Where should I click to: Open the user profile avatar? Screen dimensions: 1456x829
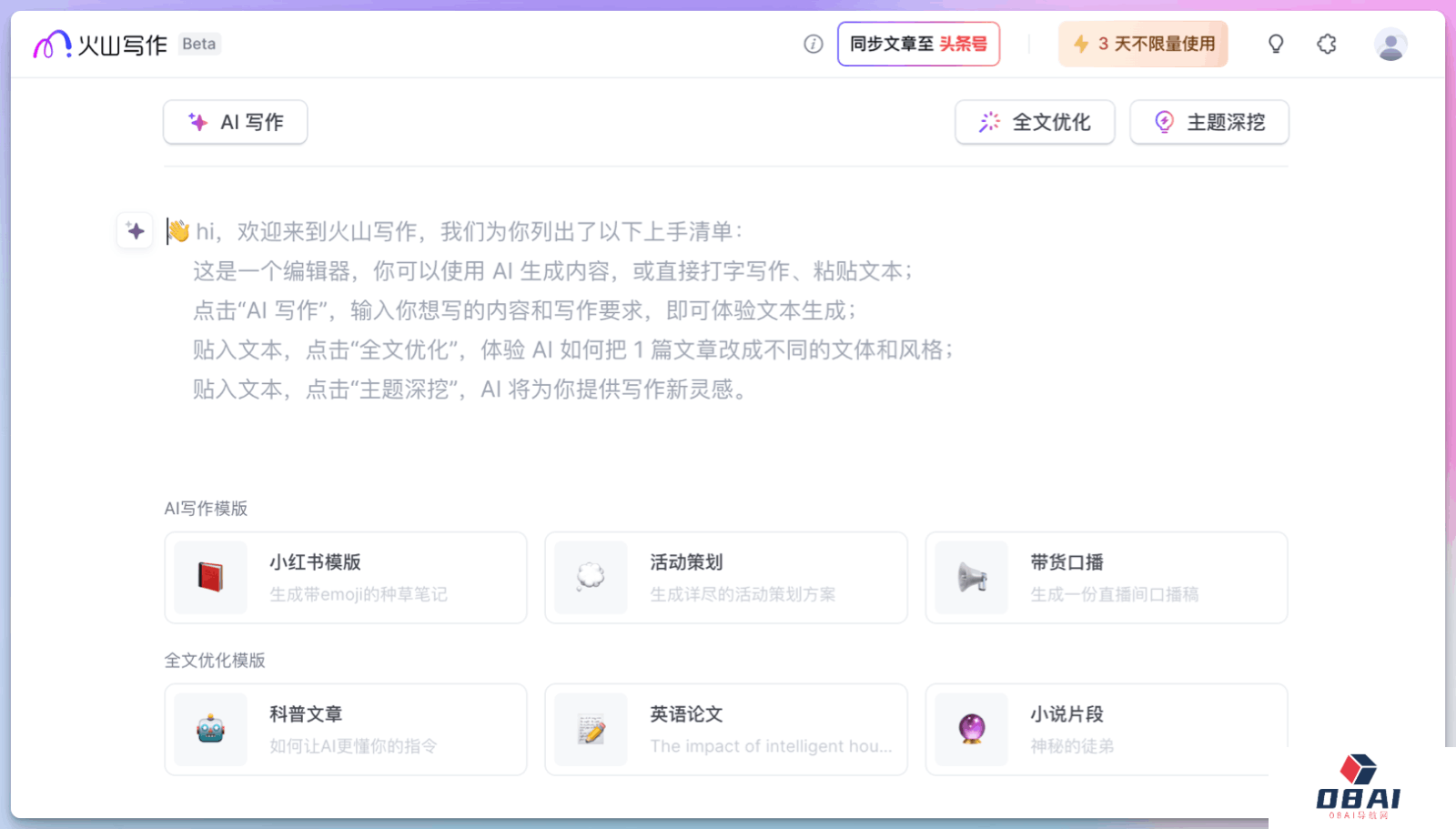[x=1390, y=44]
